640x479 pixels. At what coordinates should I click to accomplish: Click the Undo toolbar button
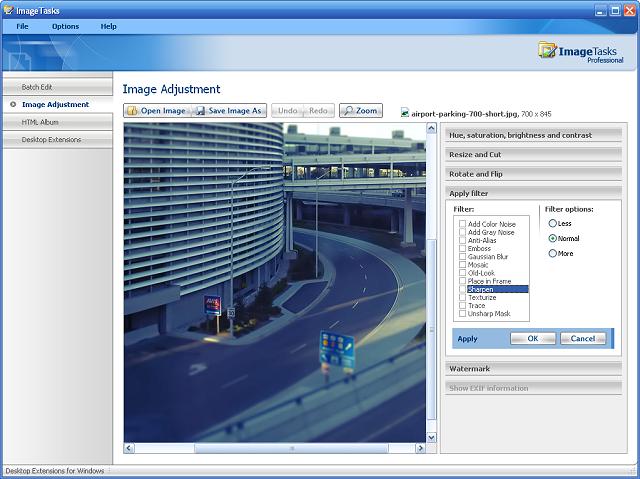[286, 111]
